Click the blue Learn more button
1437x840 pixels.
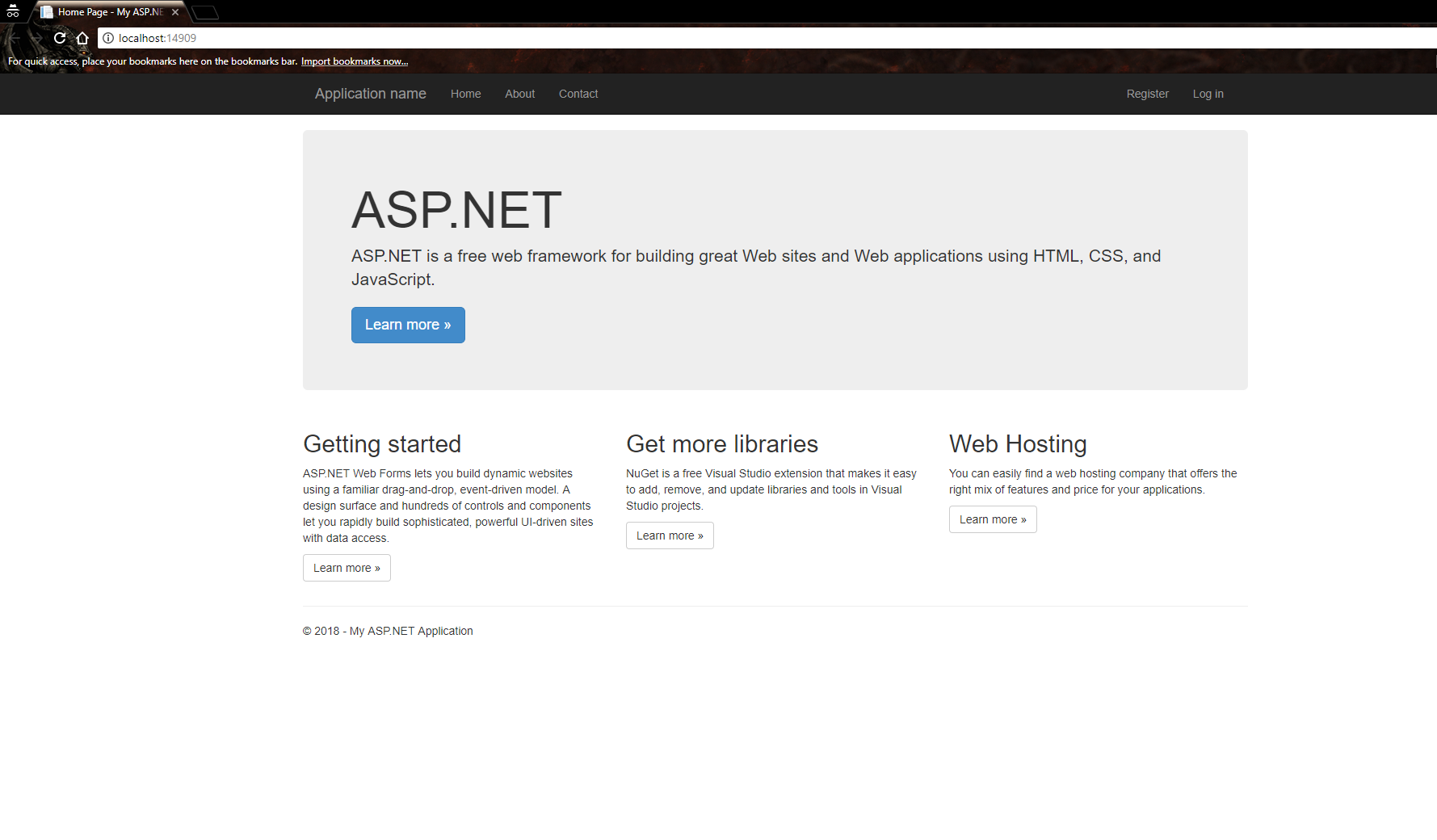(408, 325)
